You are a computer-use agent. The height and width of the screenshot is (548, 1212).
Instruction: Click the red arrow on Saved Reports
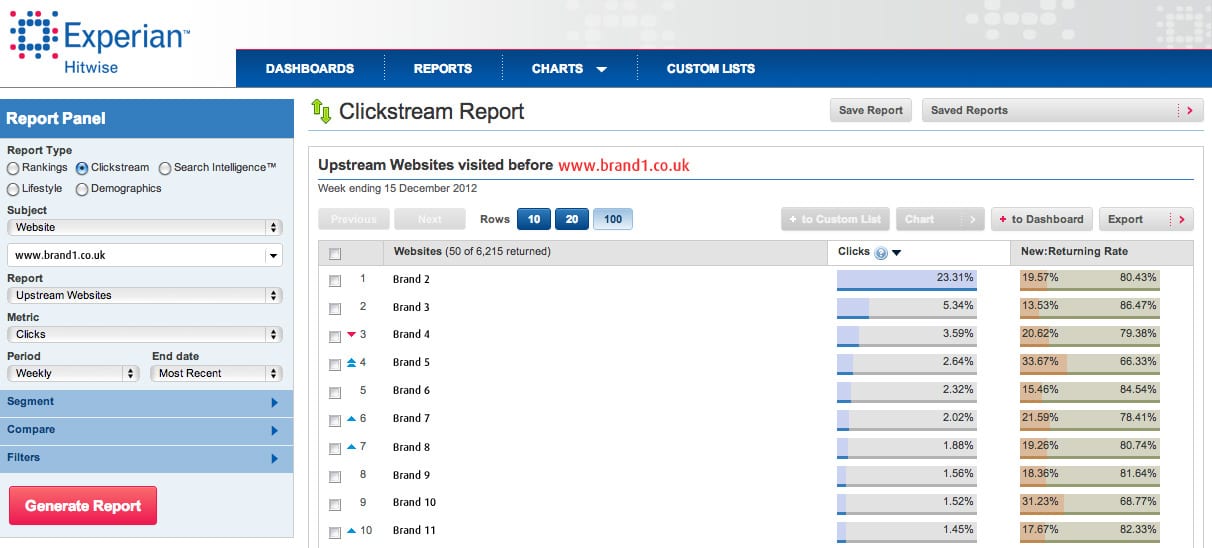[1188, 111]
